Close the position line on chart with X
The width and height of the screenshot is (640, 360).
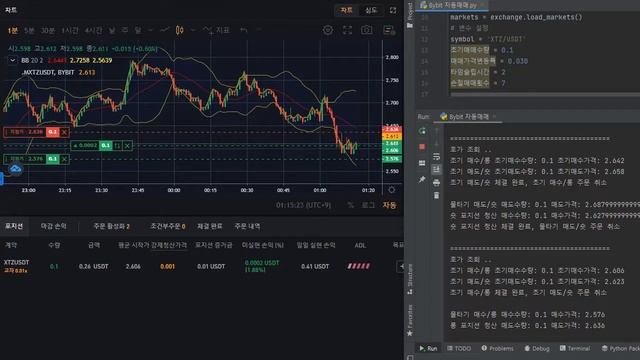pyautogui.click(x=127, y=145)
